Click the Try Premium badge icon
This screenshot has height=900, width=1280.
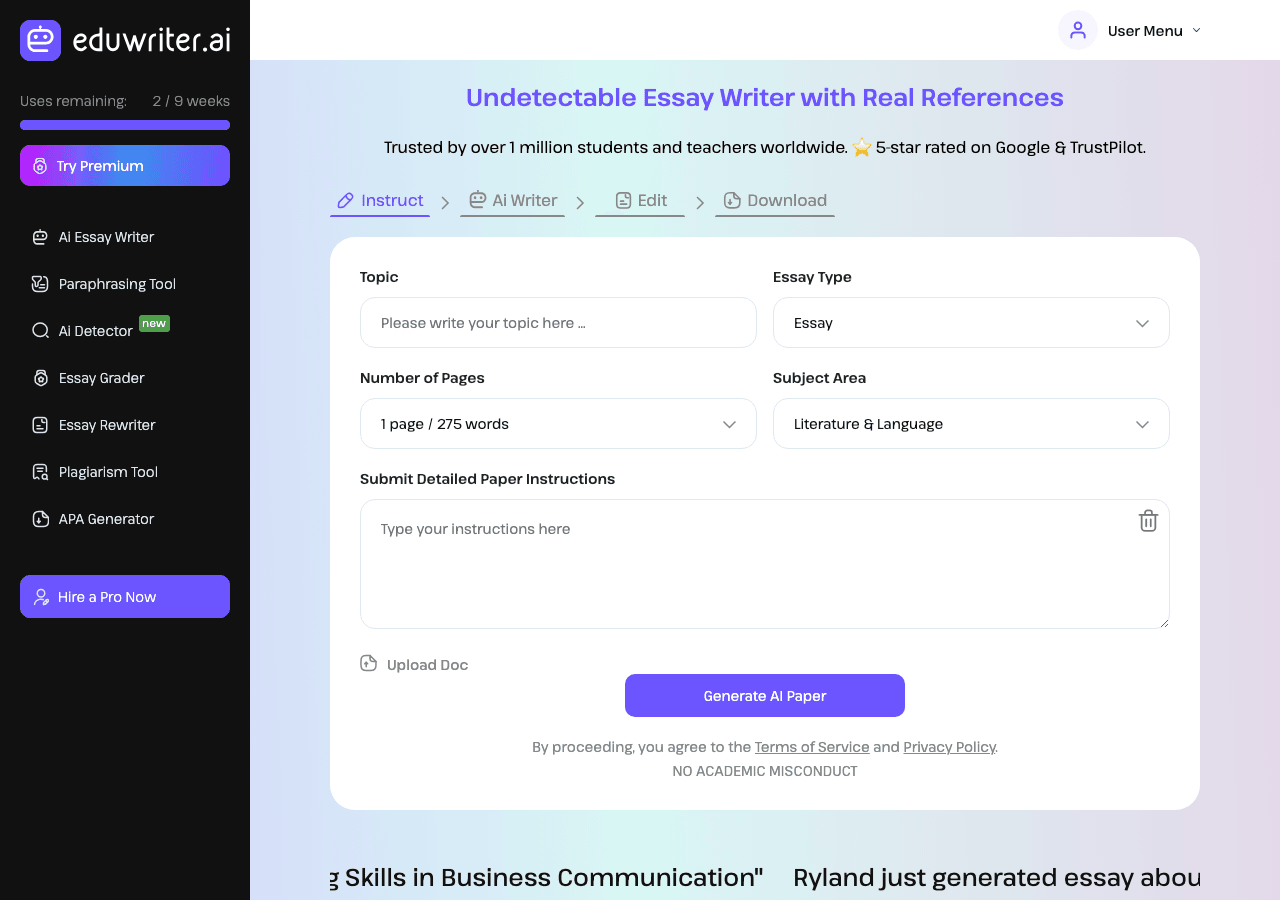pyautogui.click(x=40, y=166)
